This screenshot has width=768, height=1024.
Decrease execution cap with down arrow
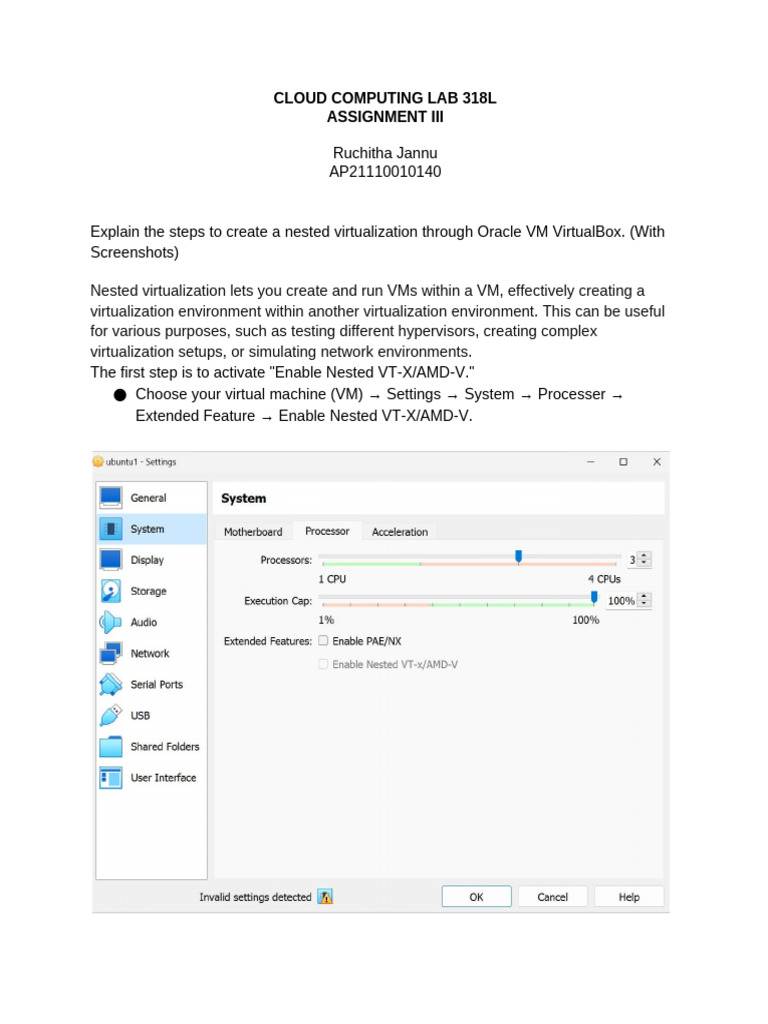[x=645, y=603]
